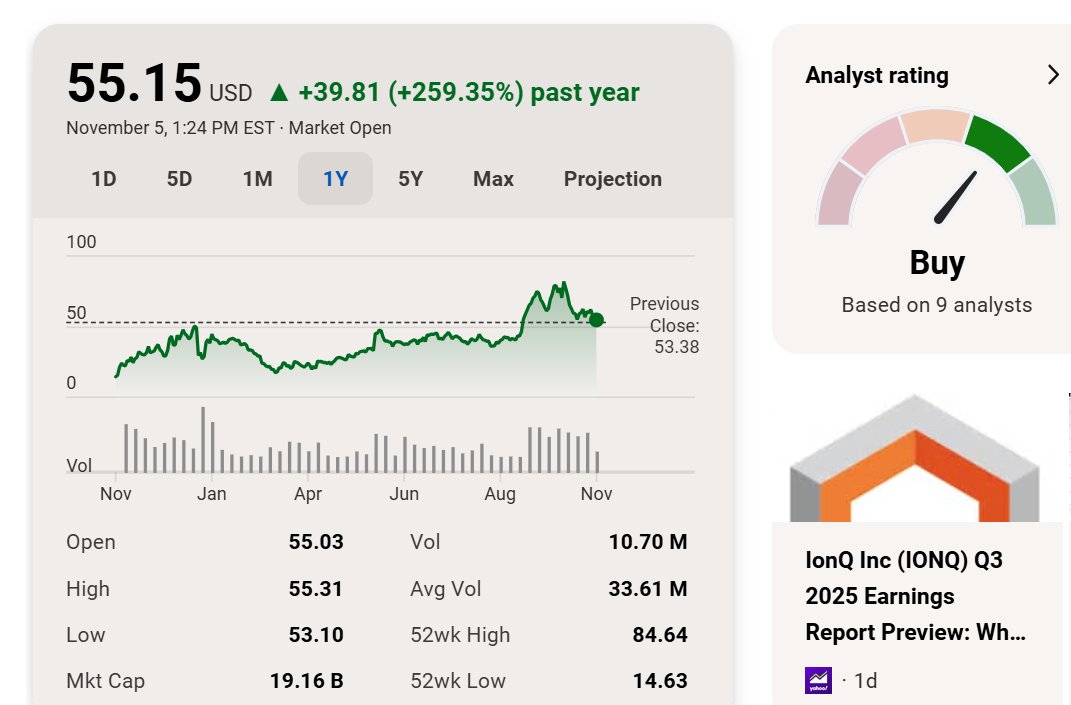Click the Open value 55.03
Viewport: 1071px width, 705px height.
click(316, 542)
